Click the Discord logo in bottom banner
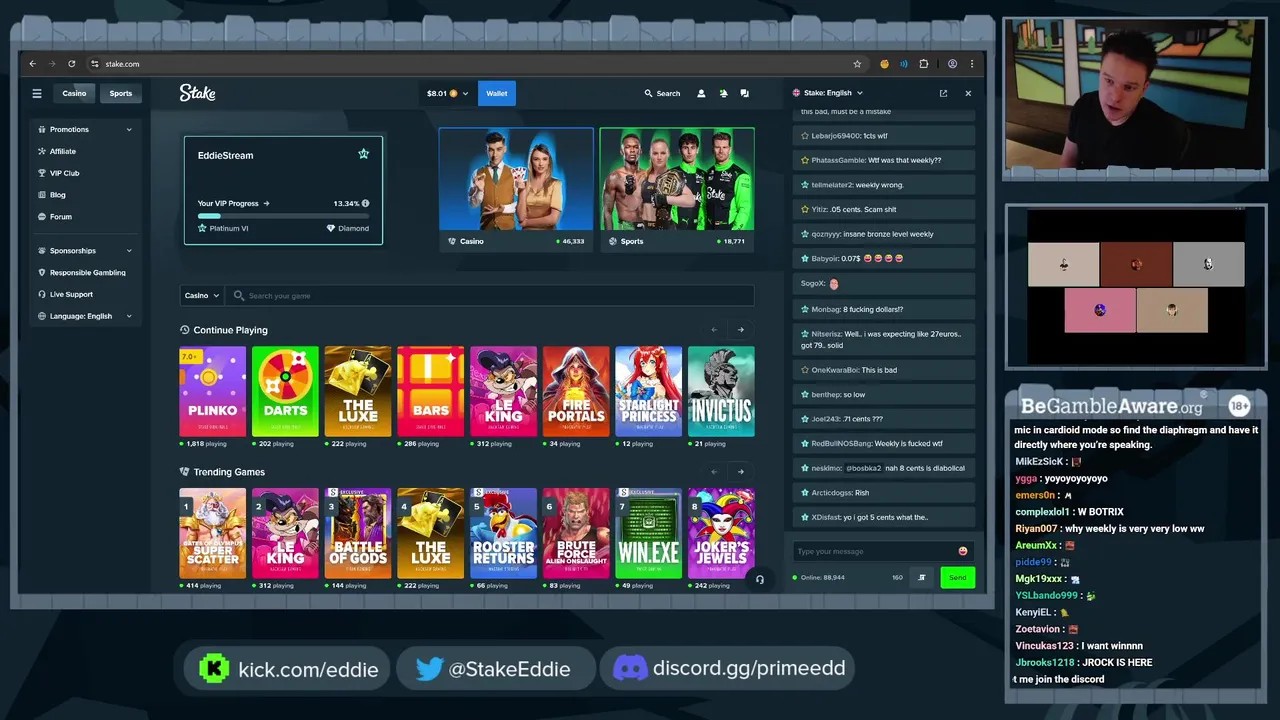The width and height of the screenshot is (1280, 720). pyautogui.click(x=630, y=668)
